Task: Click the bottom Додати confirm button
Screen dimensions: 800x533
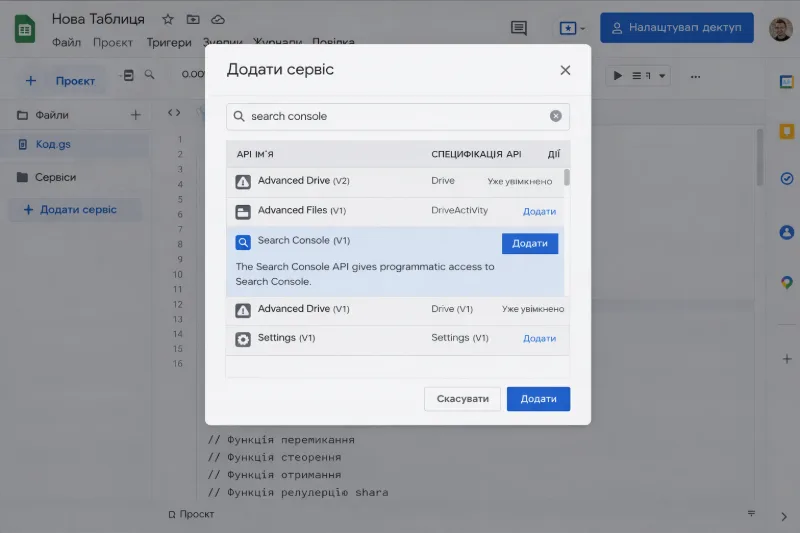Action: pos(538,399)
